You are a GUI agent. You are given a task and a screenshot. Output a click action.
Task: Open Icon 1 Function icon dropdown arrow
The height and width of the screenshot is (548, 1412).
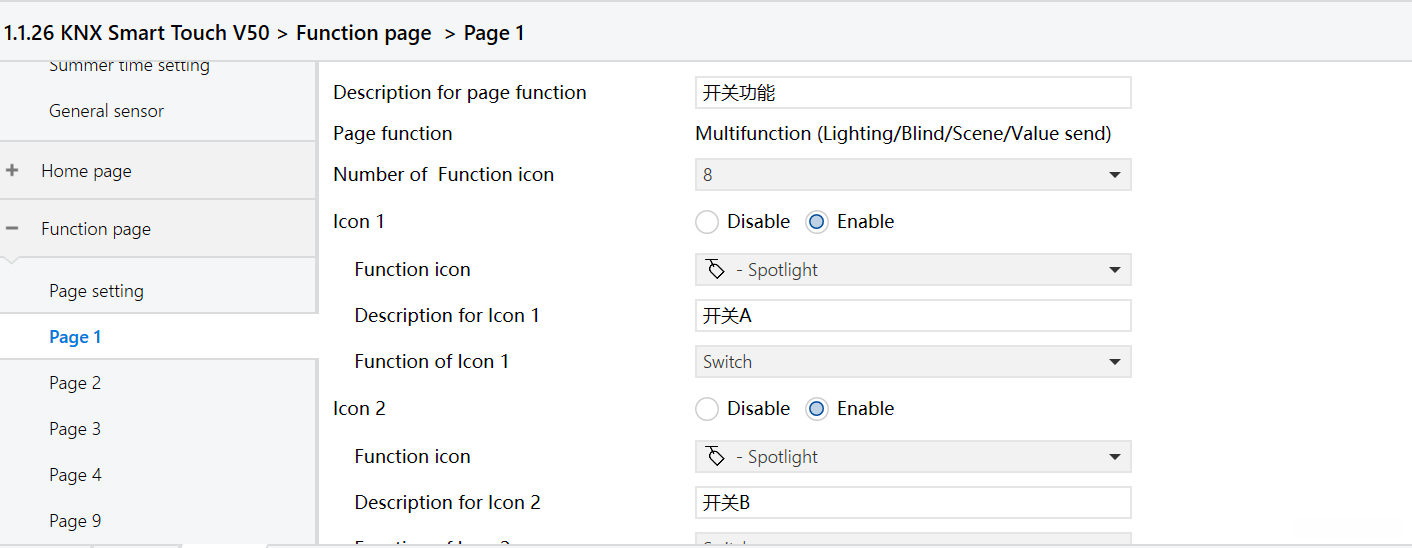coord(1114,270)
